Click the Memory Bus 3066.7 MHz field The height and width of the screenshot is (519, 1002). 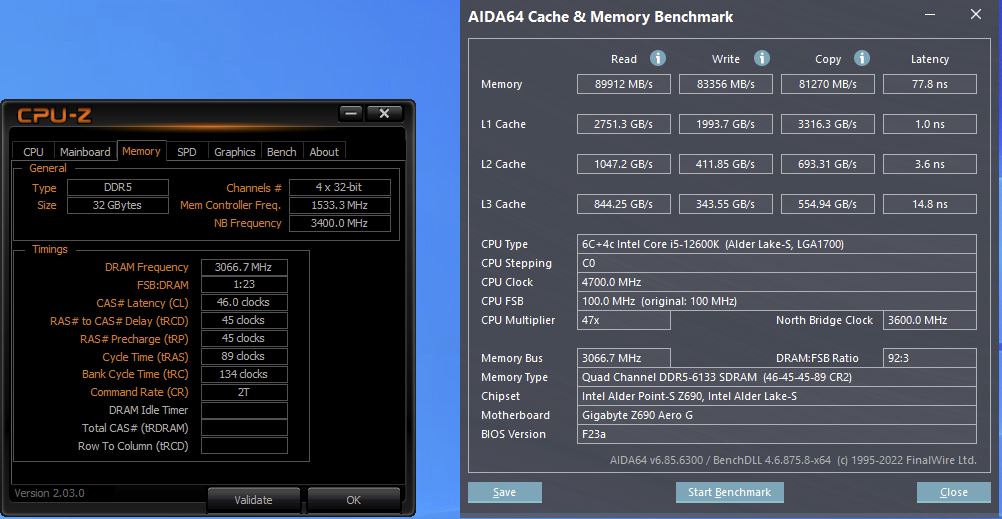tap(624, 358)
